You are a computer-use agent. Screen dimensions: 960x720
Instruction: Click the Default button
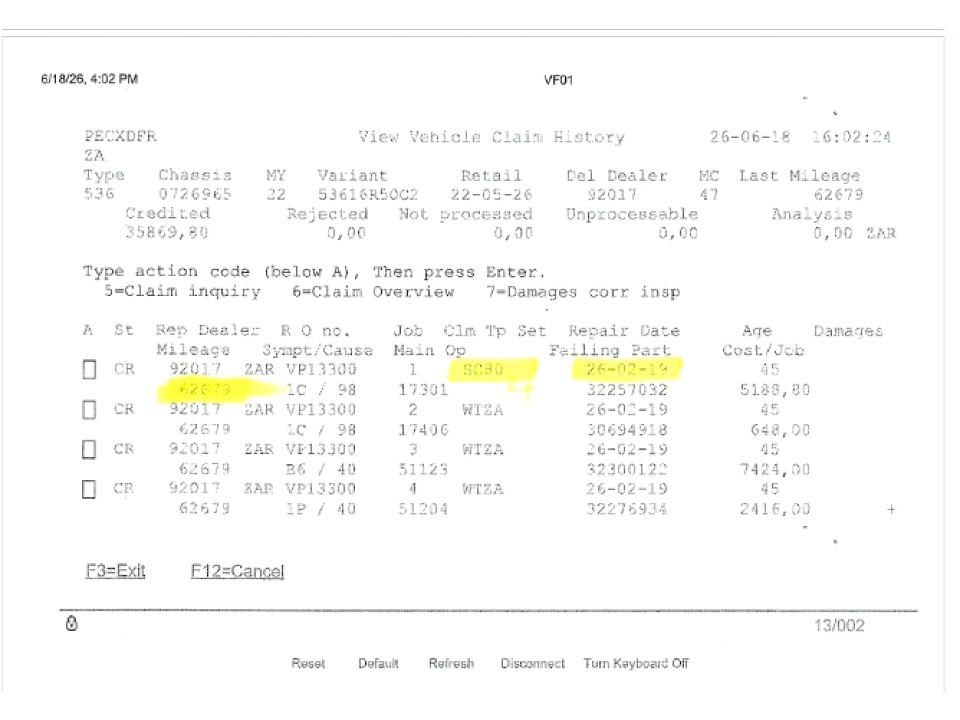point(378,664)
